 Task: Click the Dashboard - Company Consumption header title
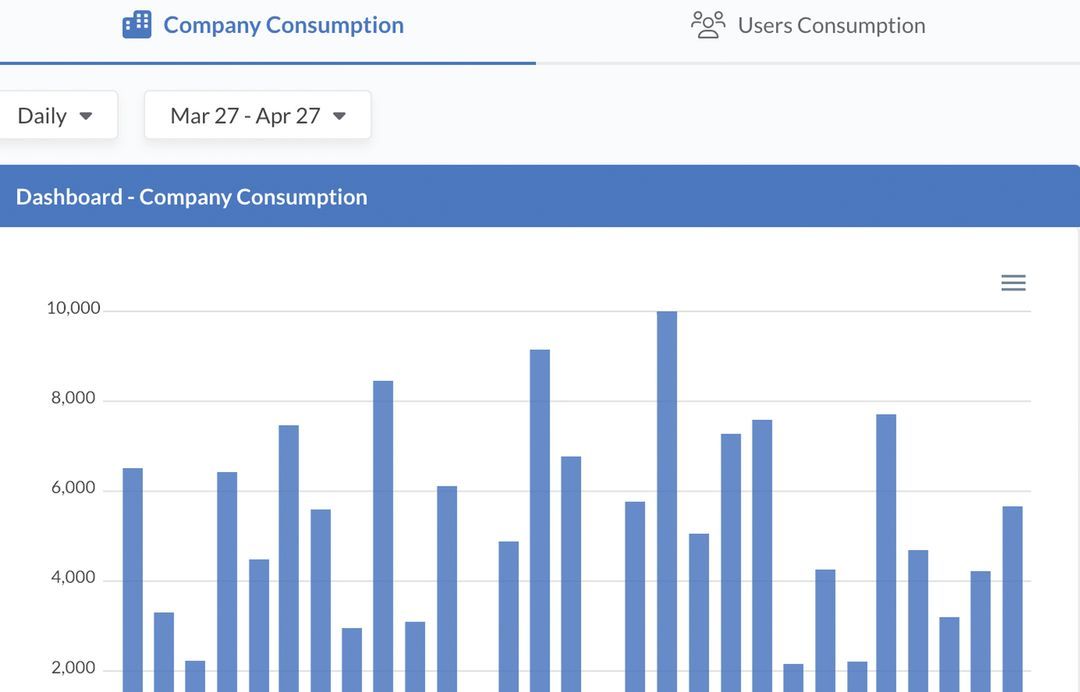(x=192, y=197)
